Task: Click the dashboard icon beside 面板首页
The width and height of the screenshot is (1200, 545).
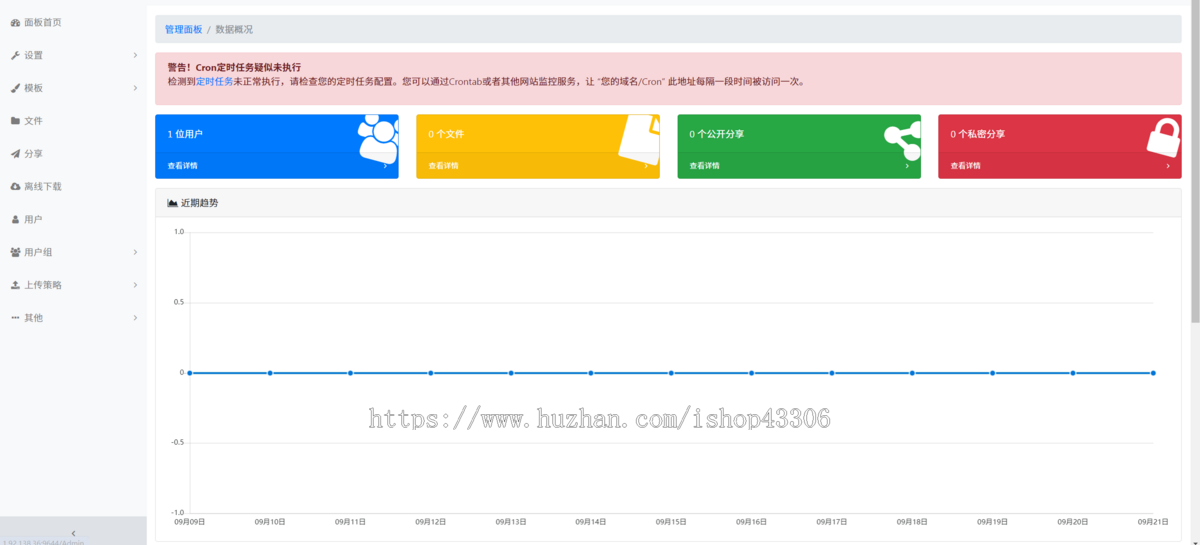Action: 15,22
